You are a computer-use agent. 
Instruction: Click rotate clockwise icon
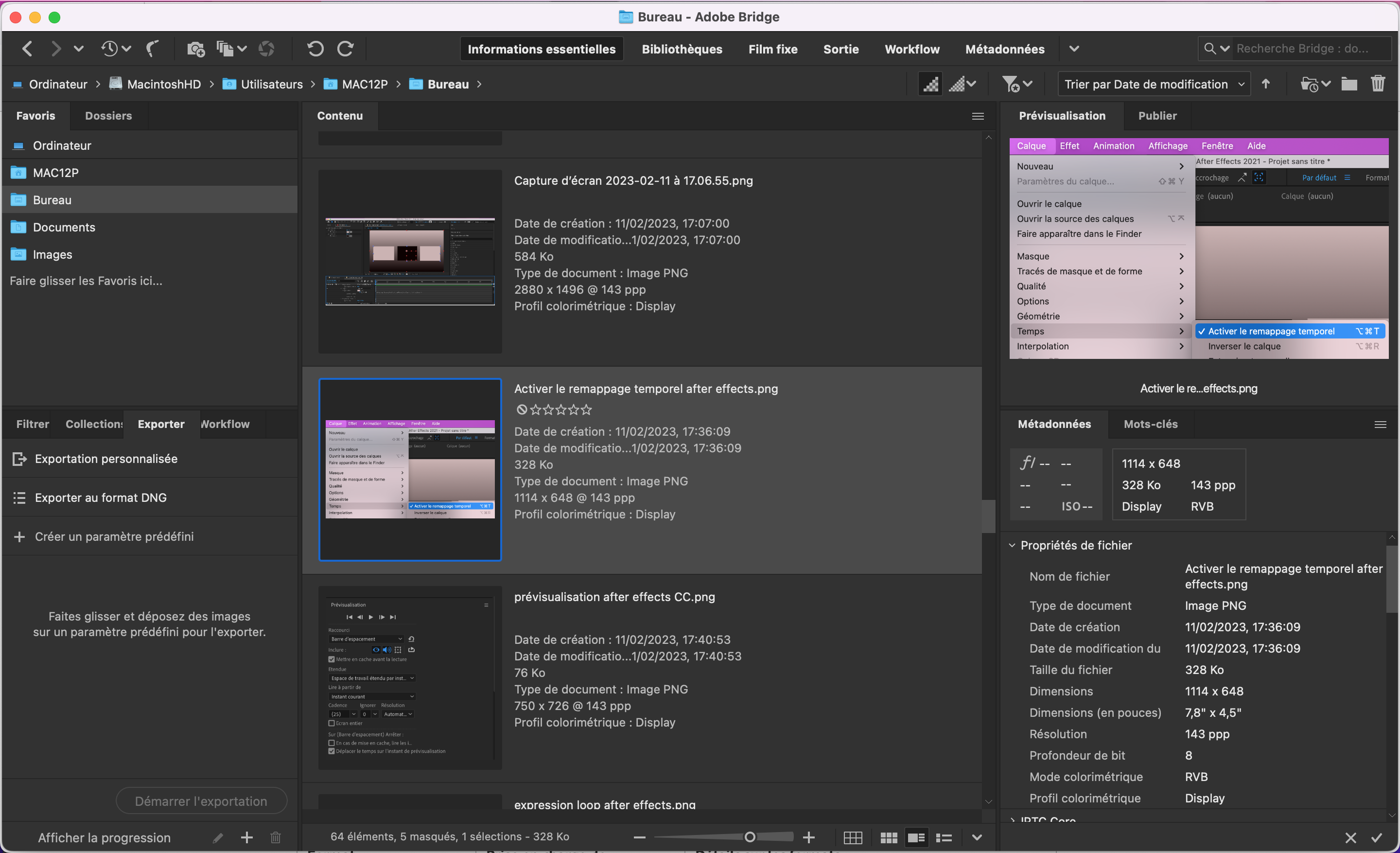(346, 50)
